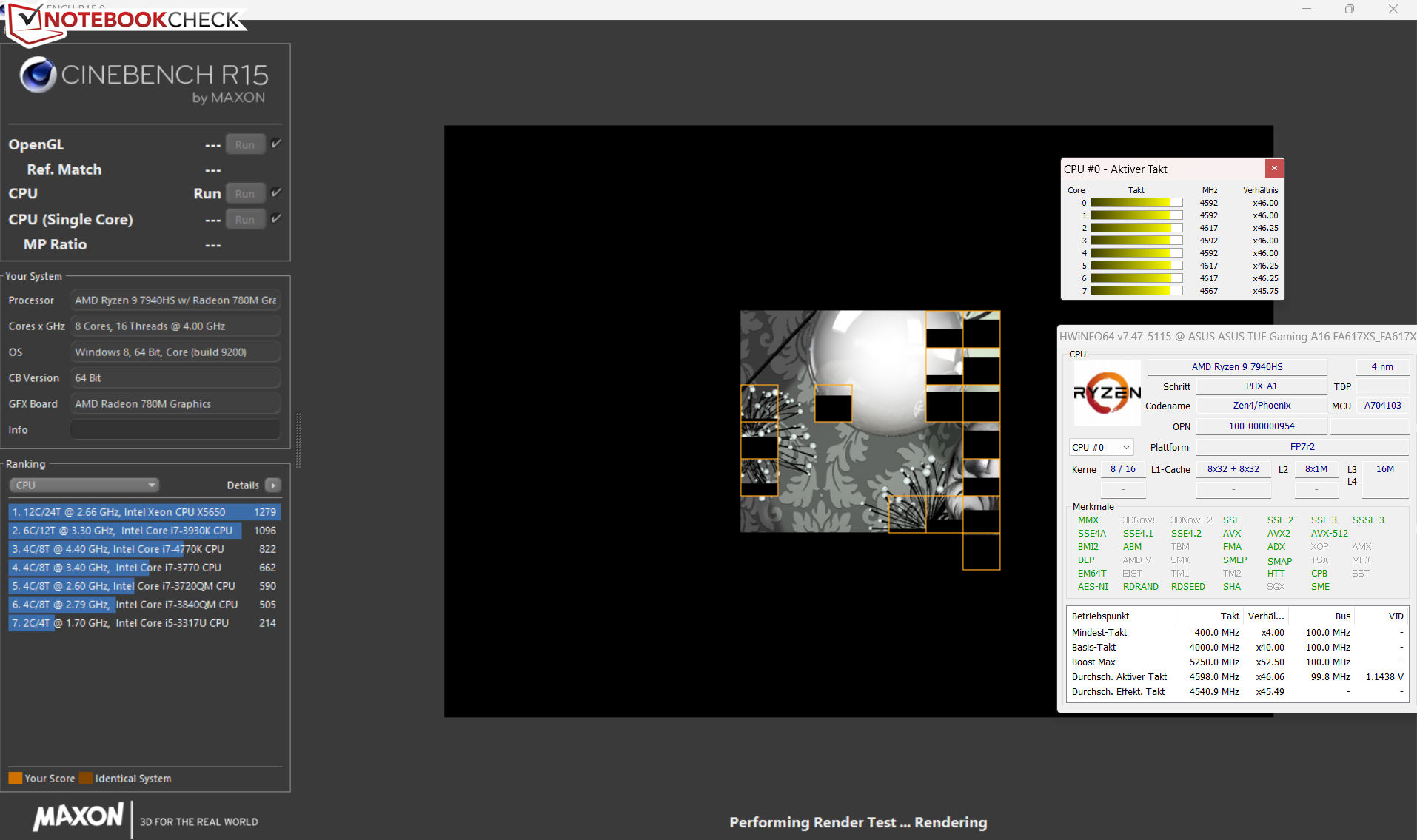Screen dimensions: 1417x840
Task: Click the OPN value 100-000000954
Action: pos(1262,426)
